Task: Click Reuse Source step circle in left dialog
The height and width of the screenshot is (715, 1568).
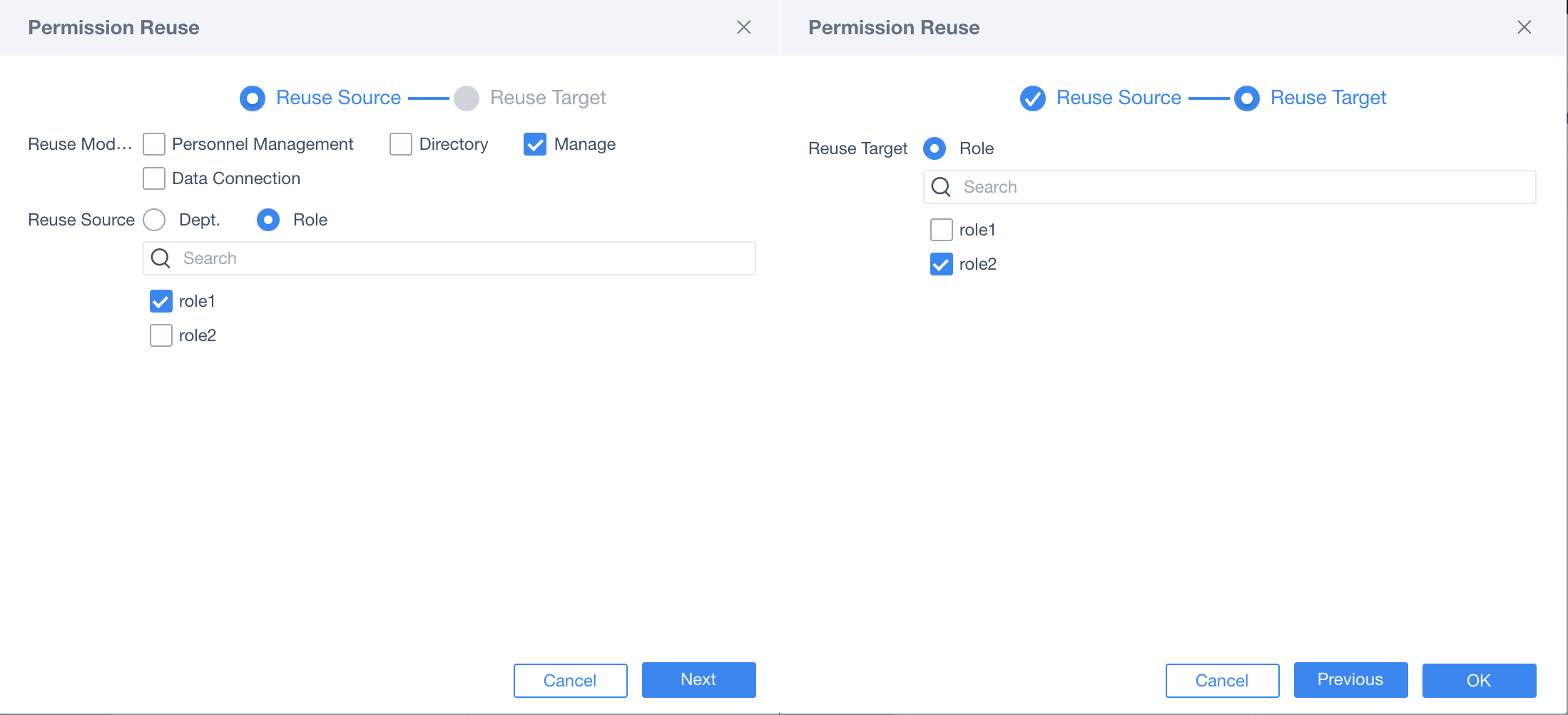Action: point(253,98)
